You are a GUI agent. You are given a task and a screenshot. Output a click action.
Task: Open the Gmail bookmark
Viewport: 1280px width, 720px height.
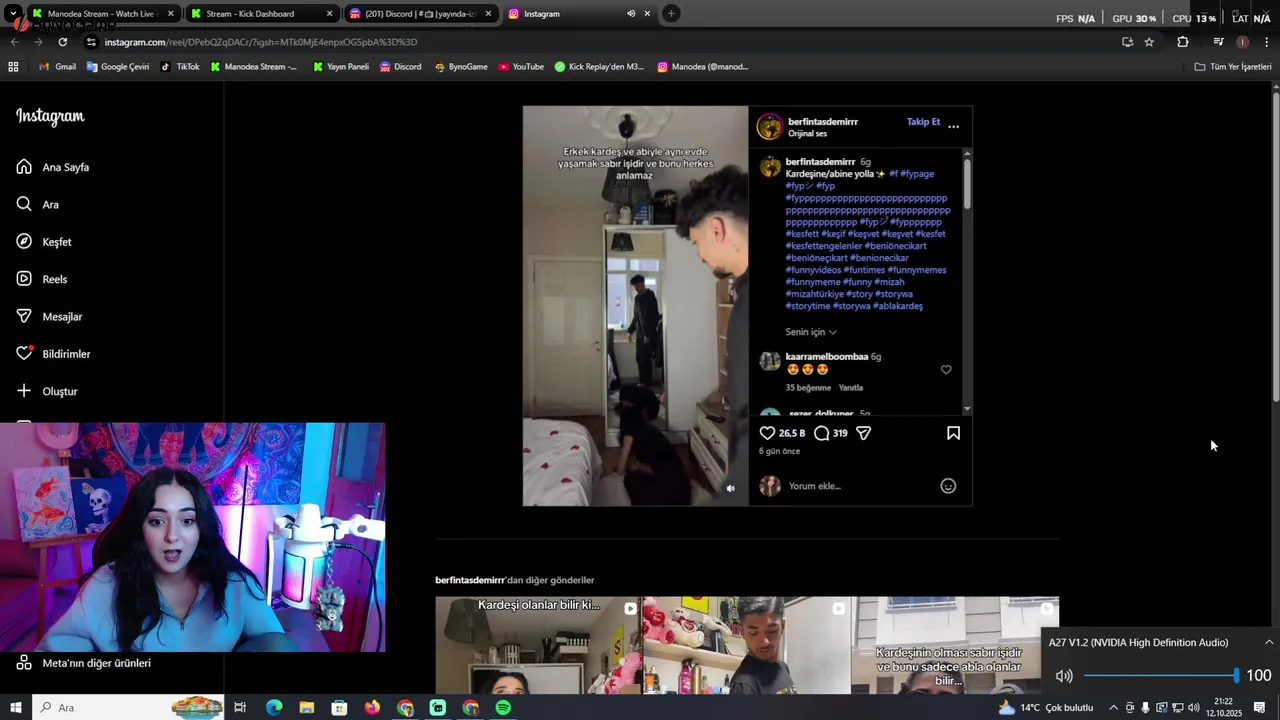coord(58,67)
